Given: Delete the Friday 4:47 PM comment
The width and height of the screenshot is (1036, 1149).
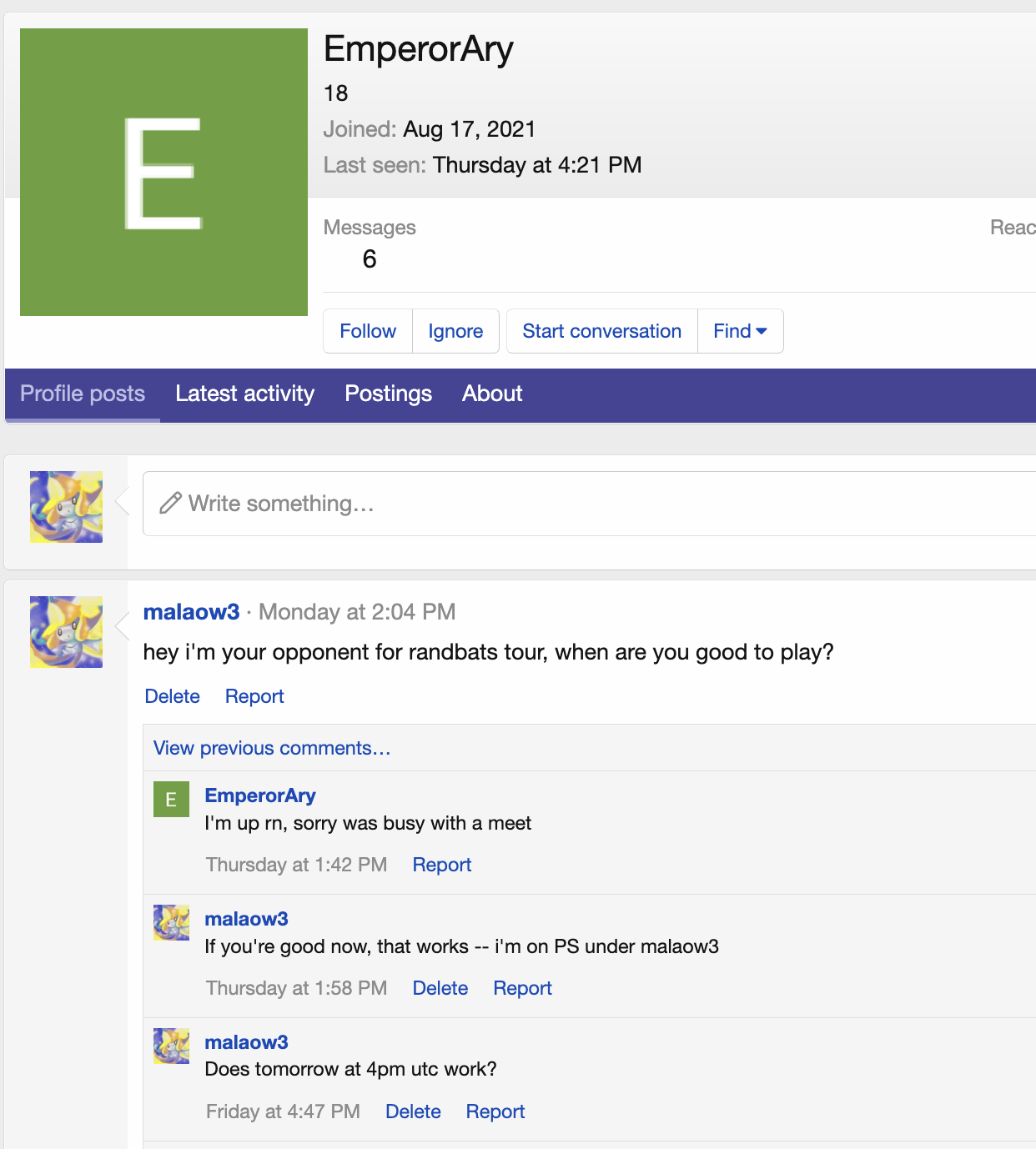Looking at the screenshot, I should (413, 1111).
